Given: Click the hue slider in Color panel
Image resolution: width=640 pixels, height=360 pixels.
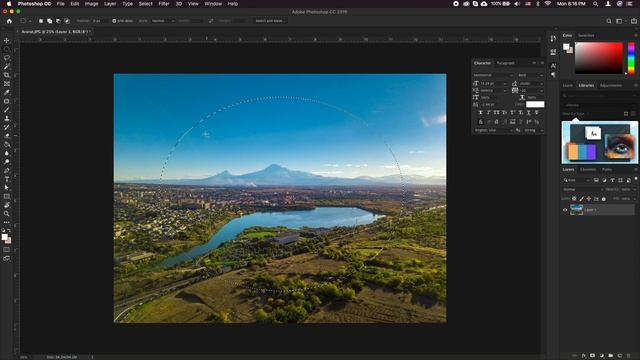Looking at the screenshot, I should [x=631, y=58].
